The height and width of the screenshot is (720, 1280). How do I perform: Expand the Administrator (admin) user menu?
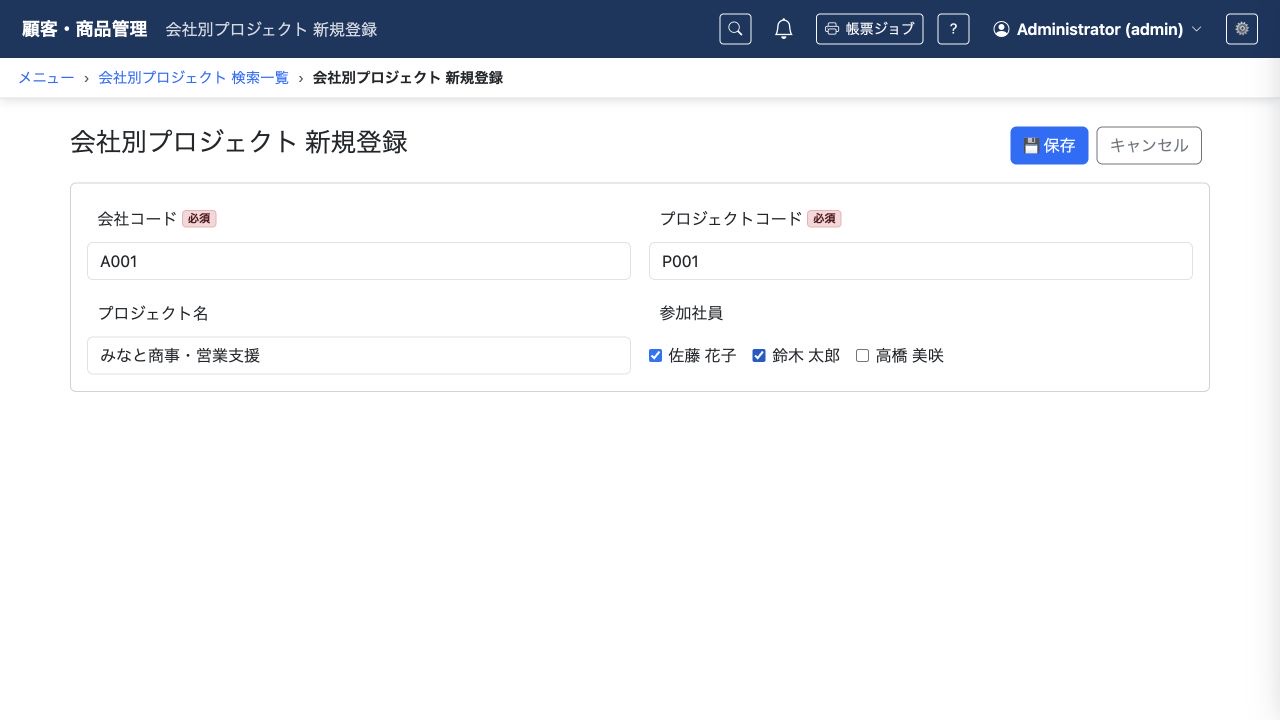point(1097,29)
